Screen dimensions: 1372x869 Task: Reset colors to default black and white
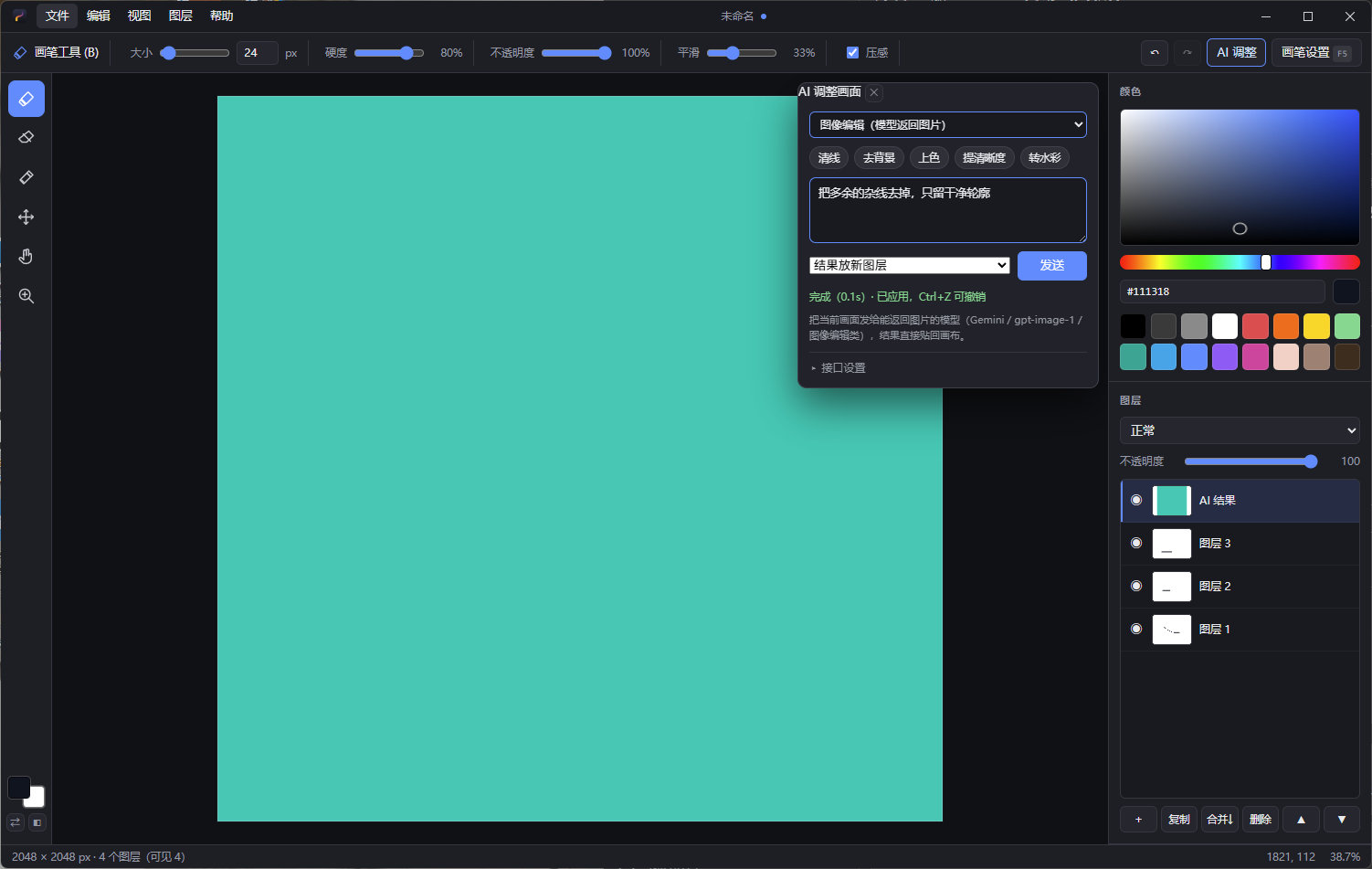tap(37, 822)
